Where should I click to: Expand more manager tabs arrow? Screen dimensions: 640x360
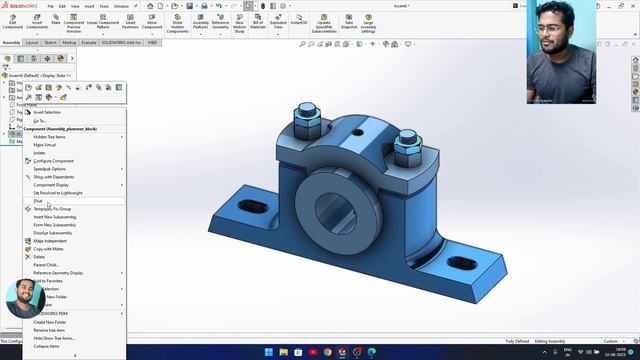click(72, 59)
